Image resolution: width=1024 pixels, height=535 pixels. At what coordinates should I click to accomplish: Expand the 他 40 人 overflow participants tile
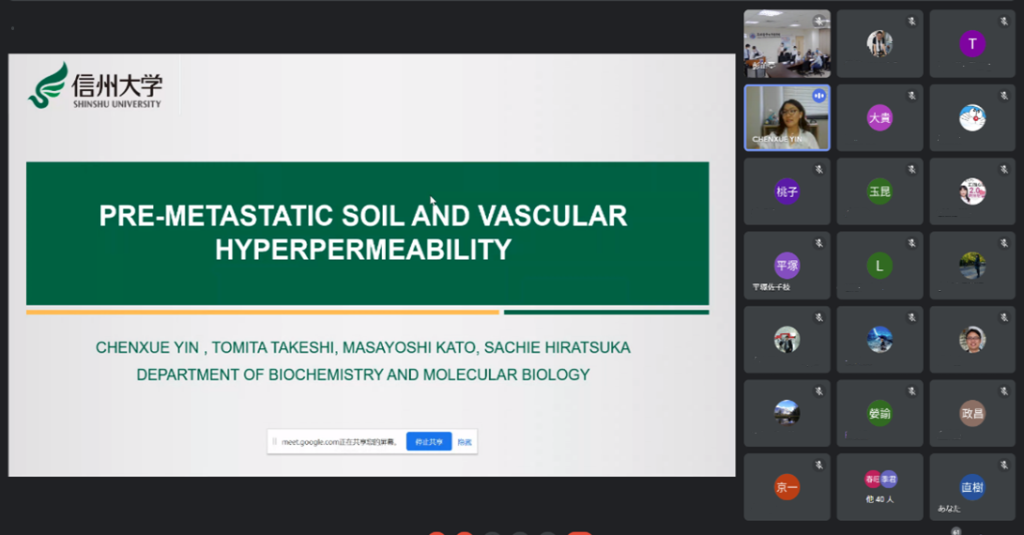tap(879, 483)
